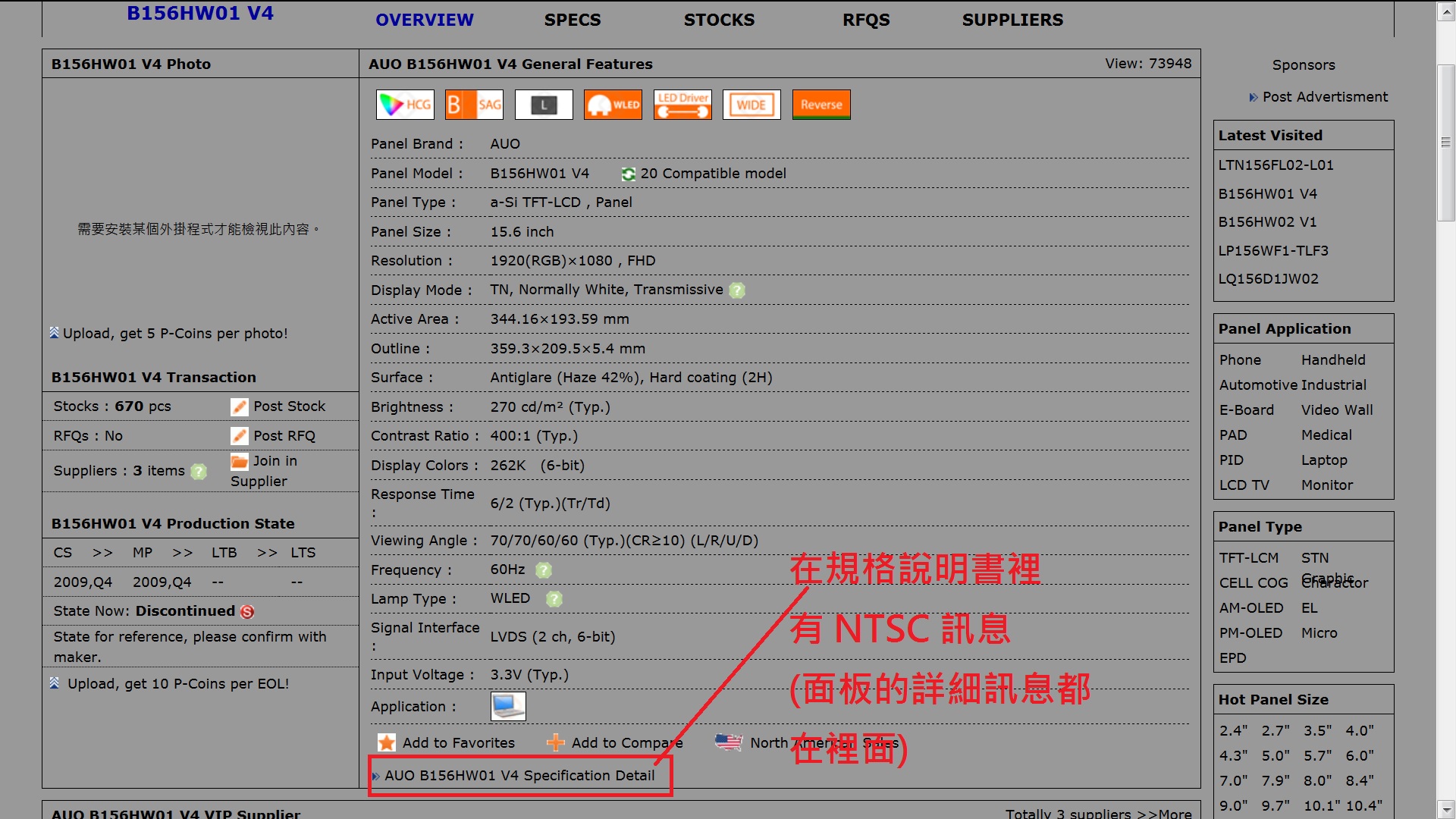Screen dimensions: 1456x819
Task: Select TFT-LCM panel type
Action: tap(1249, 558)
